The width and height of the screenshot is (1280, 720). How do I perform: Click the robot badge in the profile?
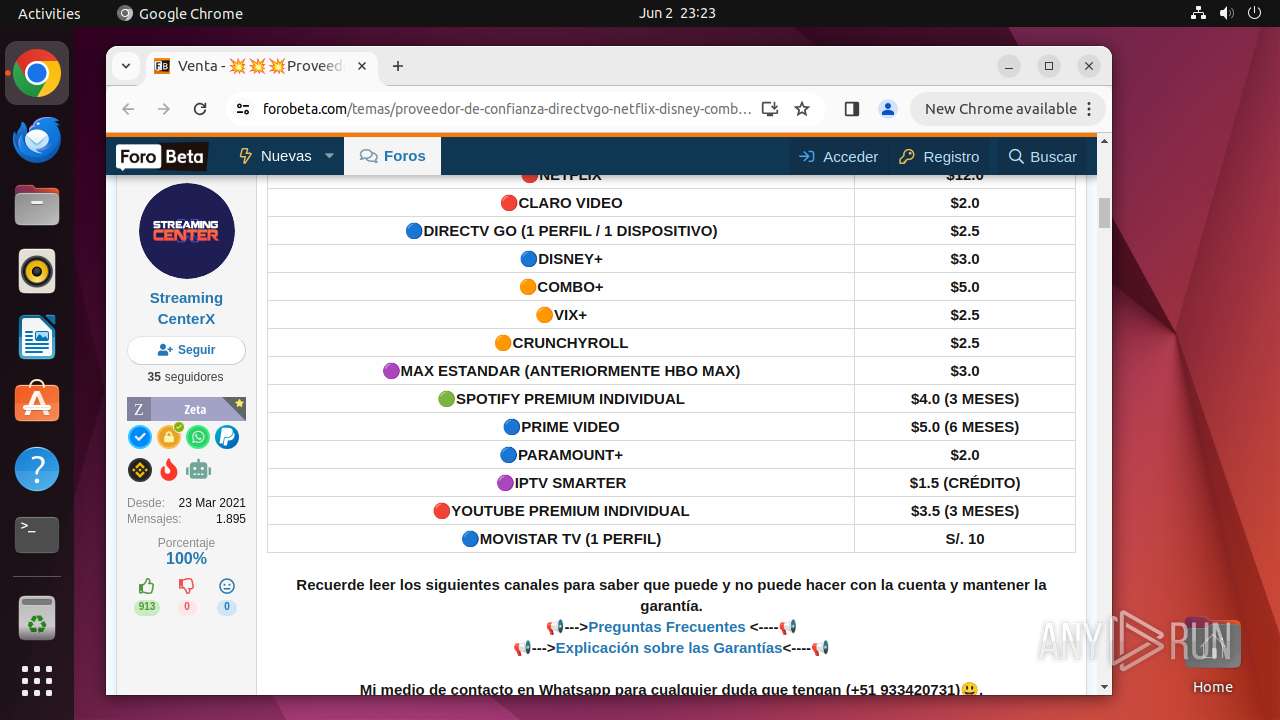tap(199, 469)
